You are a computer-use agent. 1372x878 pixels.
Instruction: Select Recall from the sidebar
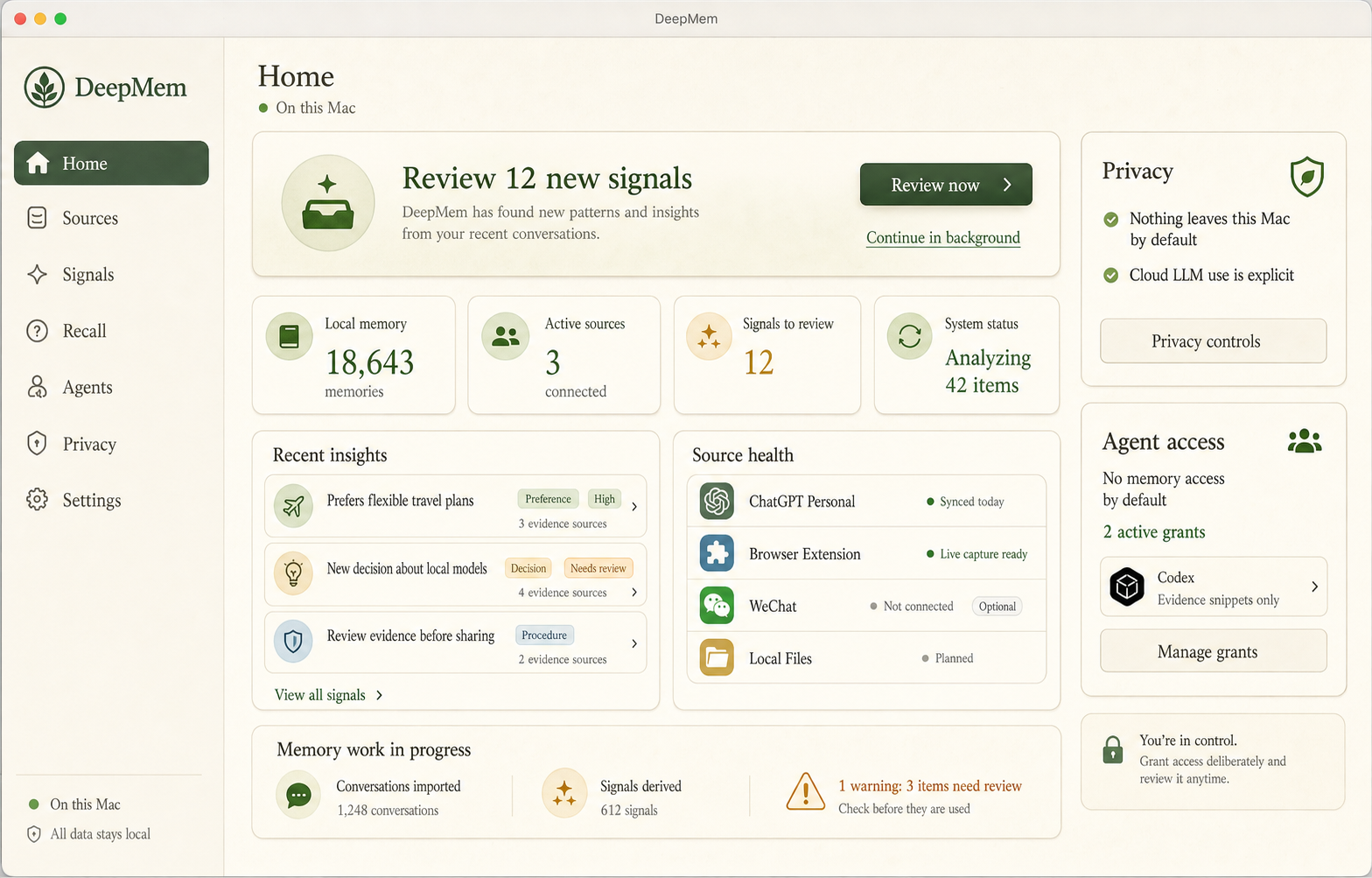tap(111, 331)
